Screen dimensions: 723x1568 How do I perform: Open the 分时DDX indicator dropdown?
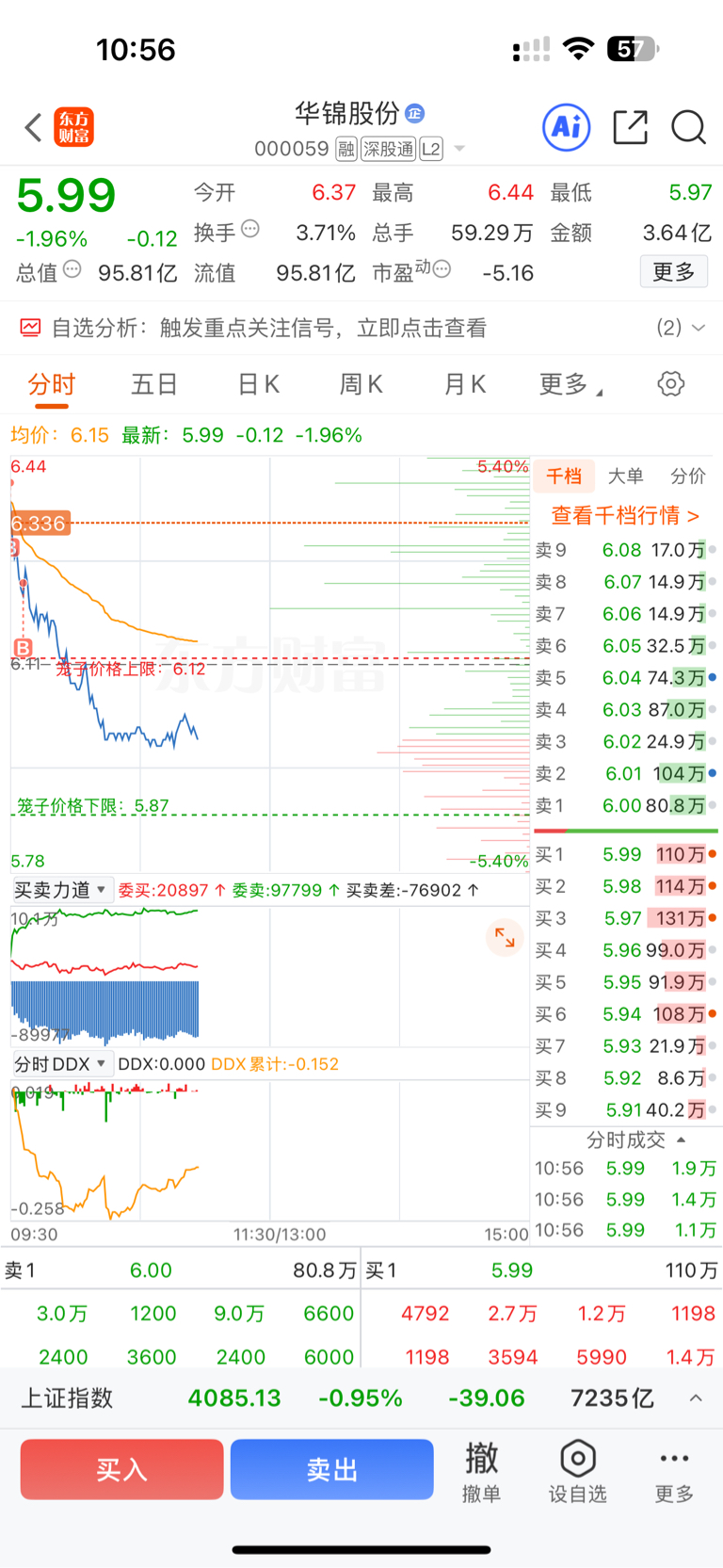[x=61, y=1064]
